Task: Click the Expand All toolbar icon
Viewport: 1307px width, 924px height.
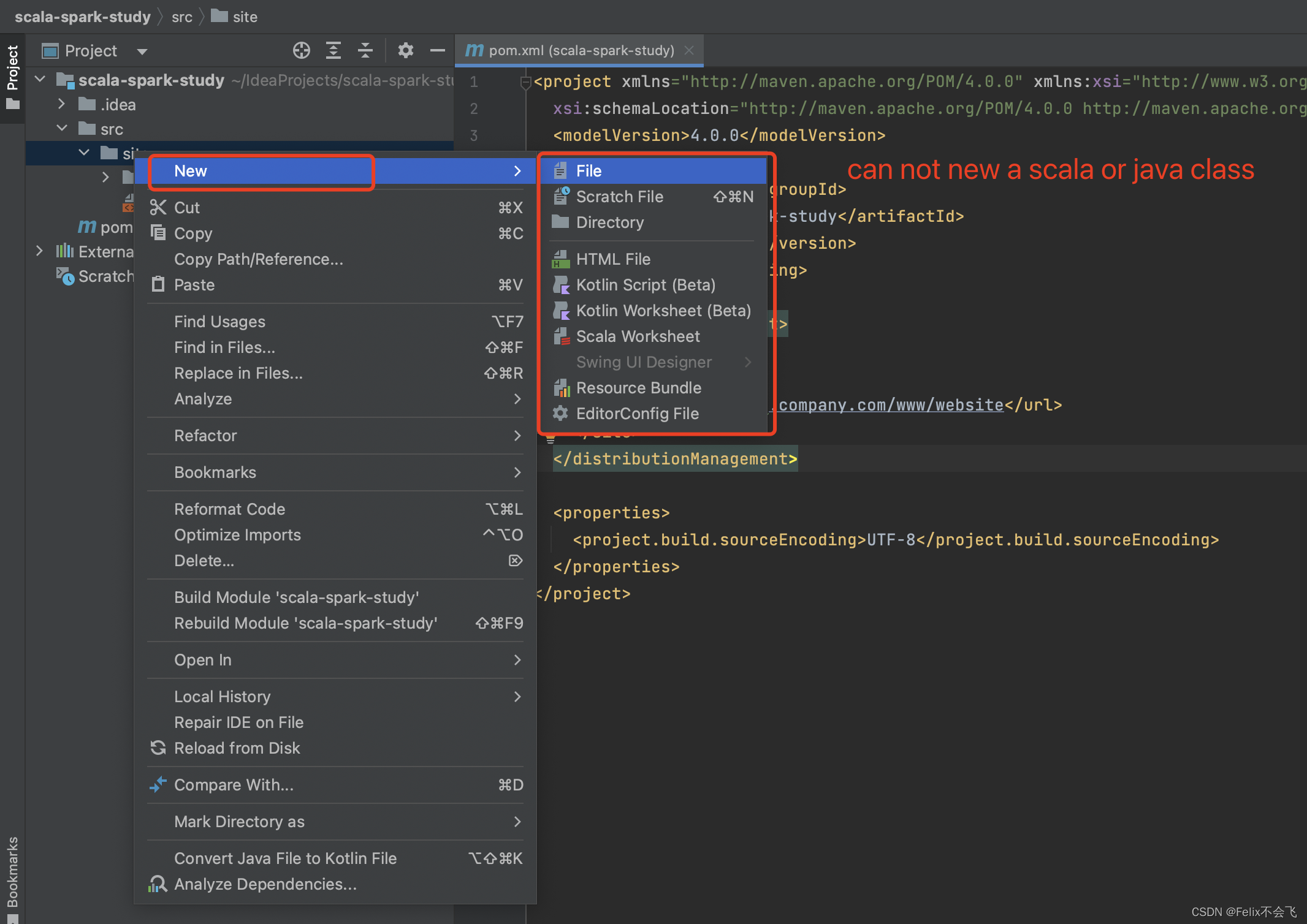Action: [333, 50]
